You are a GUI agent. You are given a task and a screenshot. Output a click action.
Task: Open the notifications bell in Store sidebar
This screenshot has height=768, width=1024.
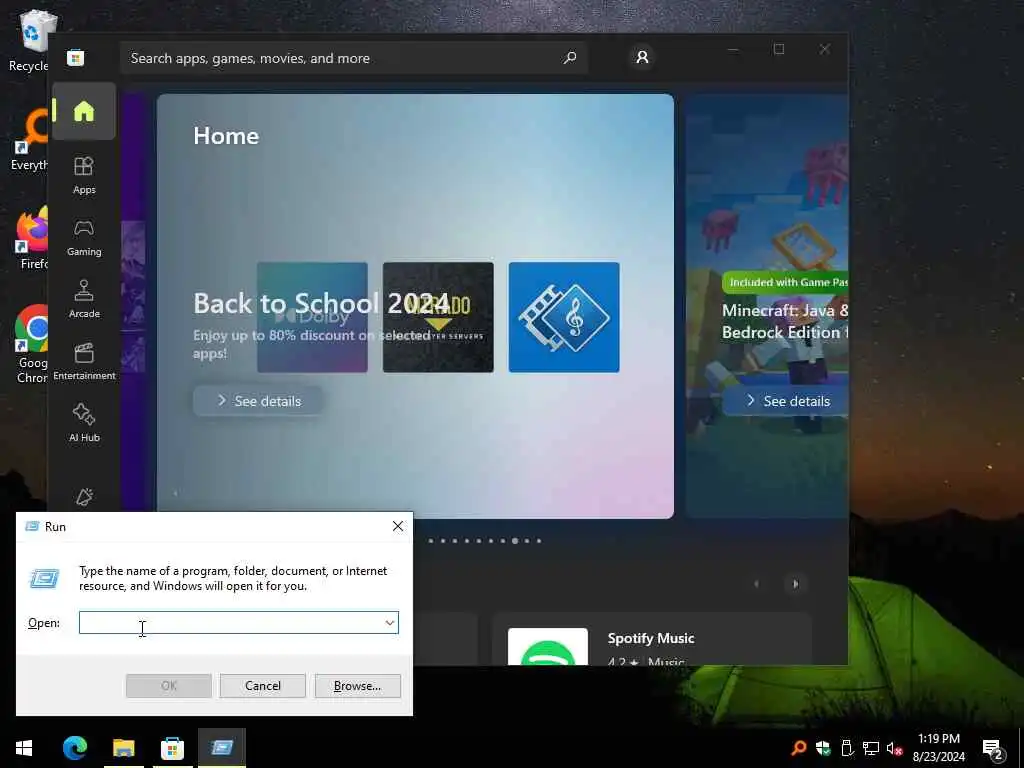84,497
